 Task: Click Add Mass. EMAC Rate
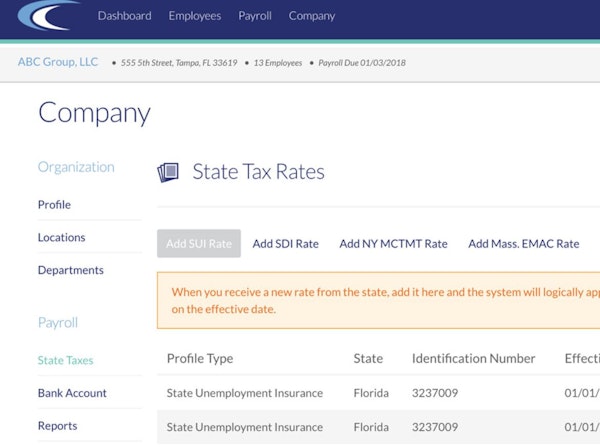click(523, 244)
